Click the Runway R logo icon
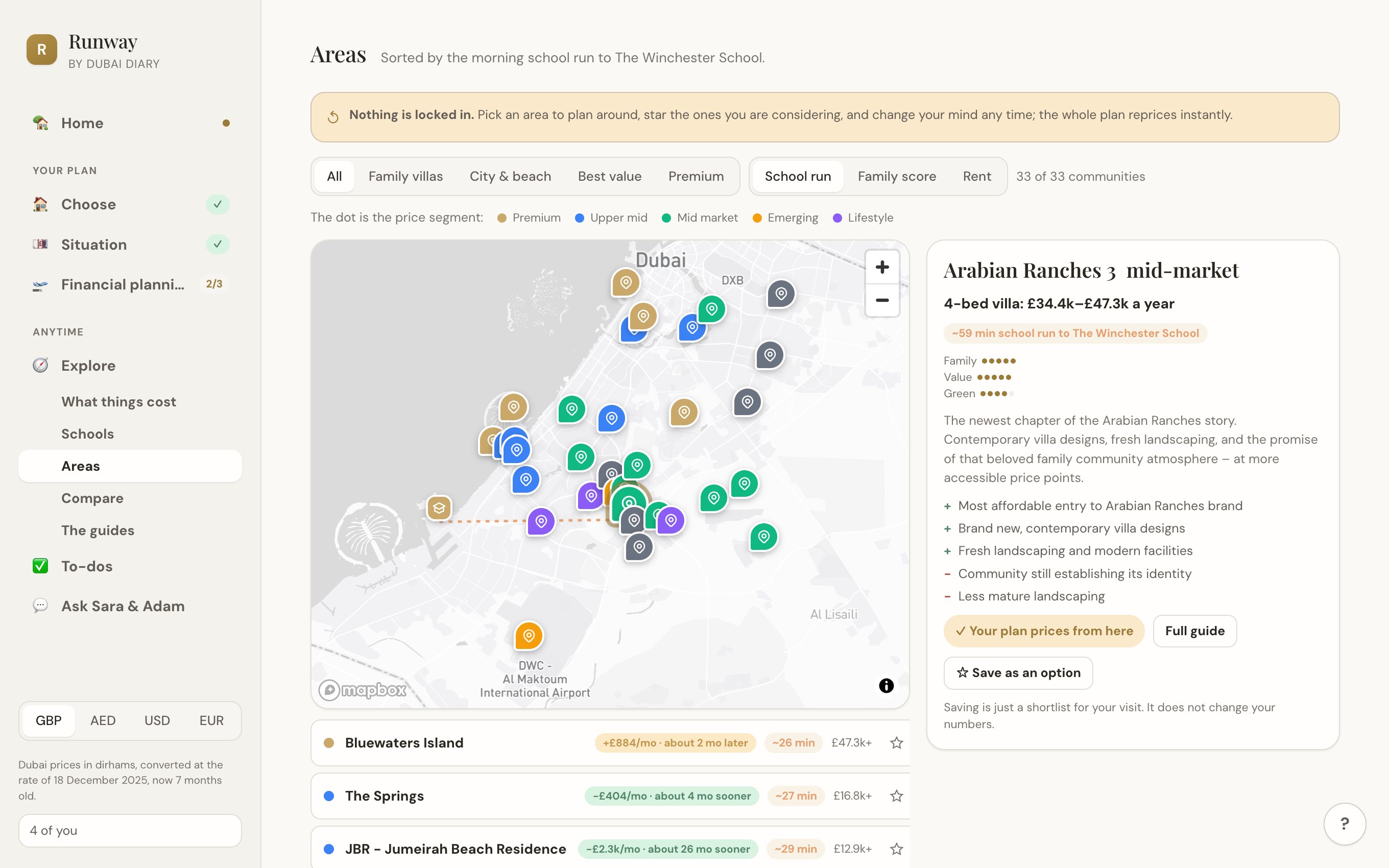Viewport: 1389px width, 868px height. click(42, 50)
